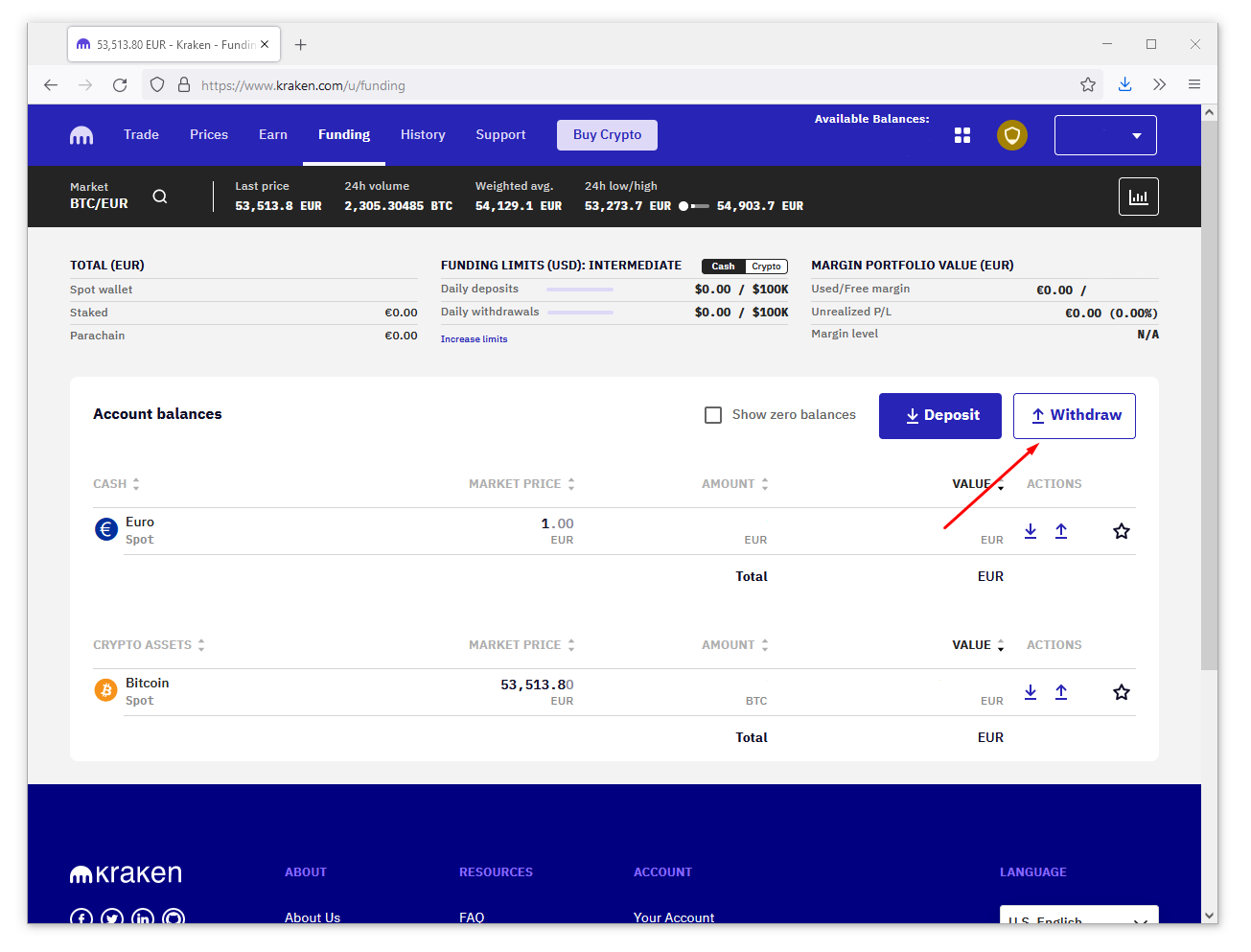Go to the Prices menu
This screenshot has width=1251, height=952.
coord(209,135)
